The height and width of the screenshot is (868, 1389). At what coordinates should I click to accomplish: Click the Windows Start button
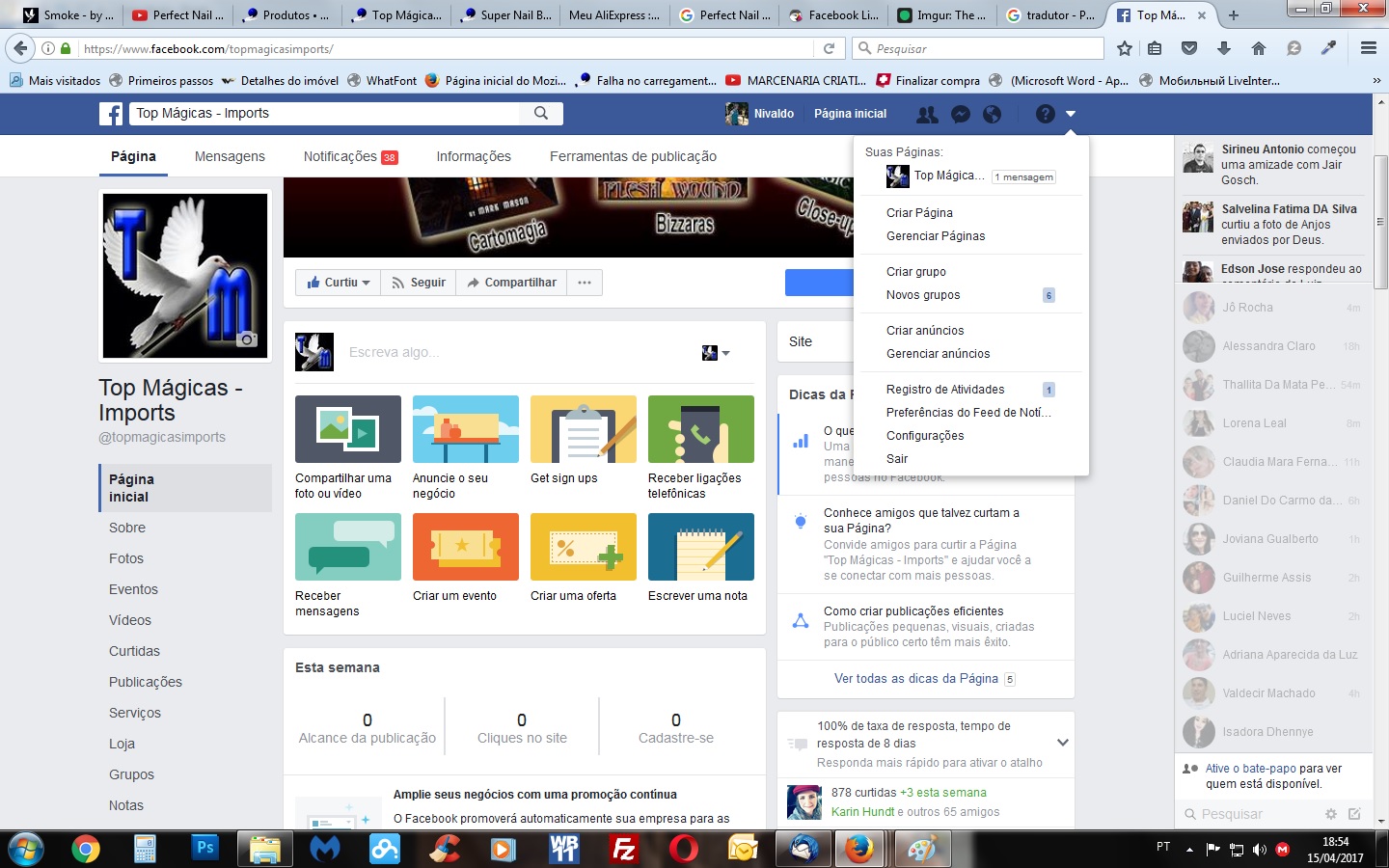click(x=26, y=849)
